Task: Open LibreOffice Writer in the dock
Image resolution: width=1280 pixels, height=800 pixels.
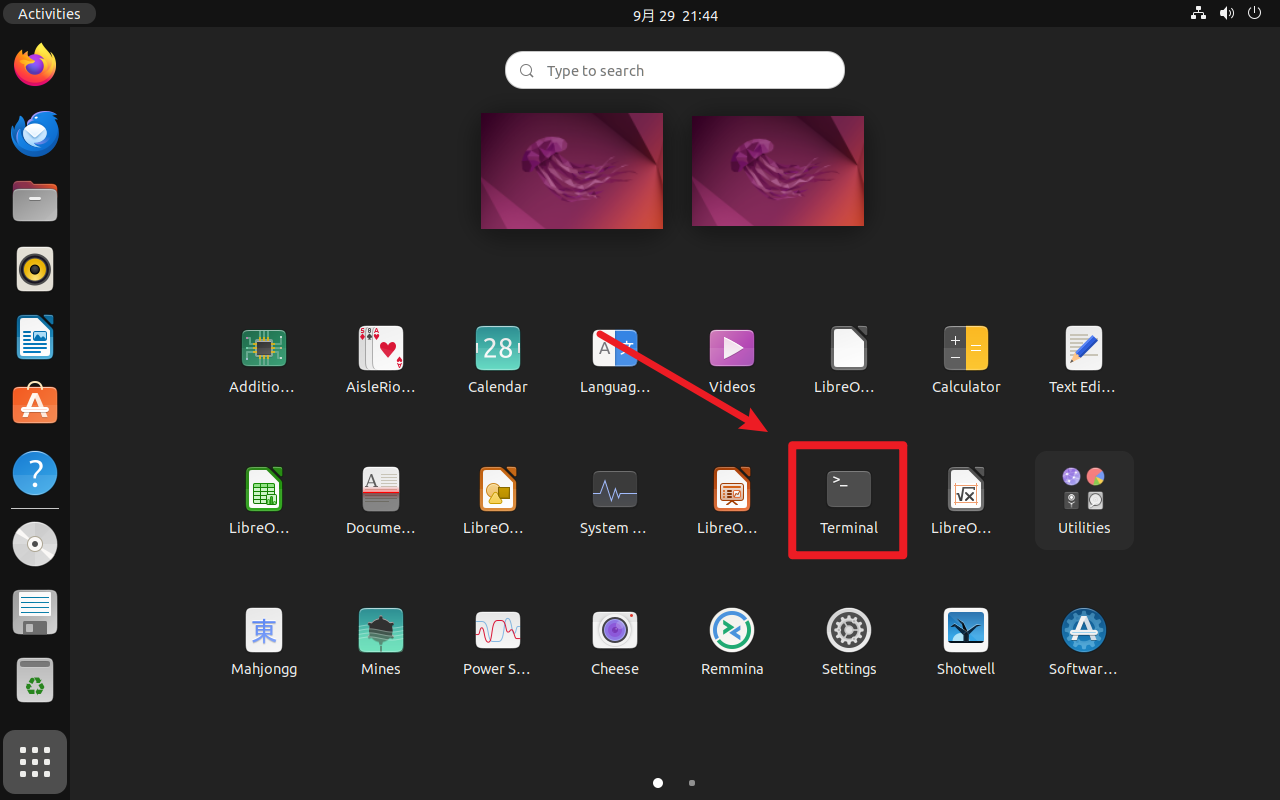Action: pyautogui.click(x=35, y=337)
